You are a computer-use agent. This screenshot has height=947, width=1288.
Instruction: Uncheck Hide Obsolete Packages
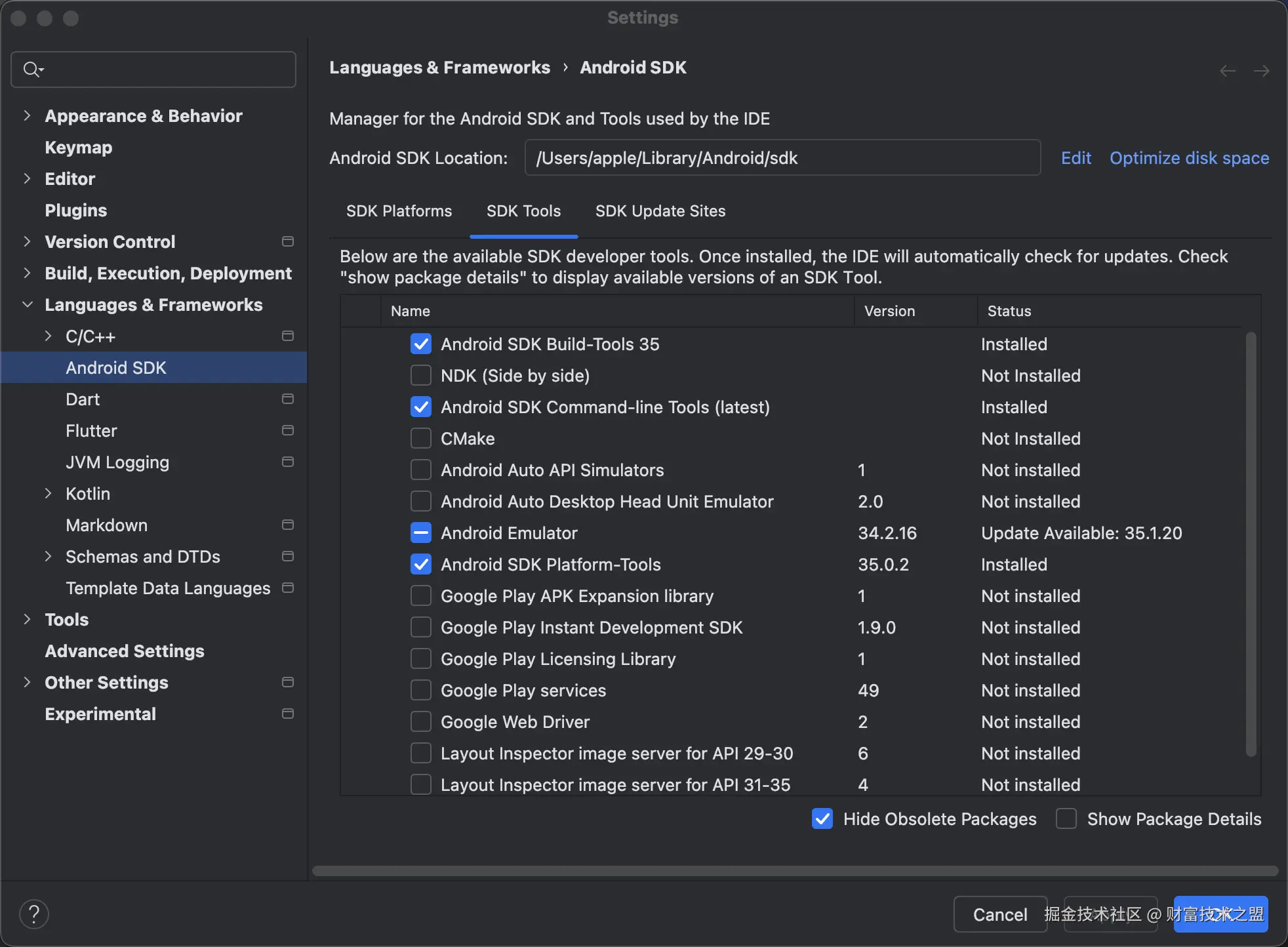822,818
